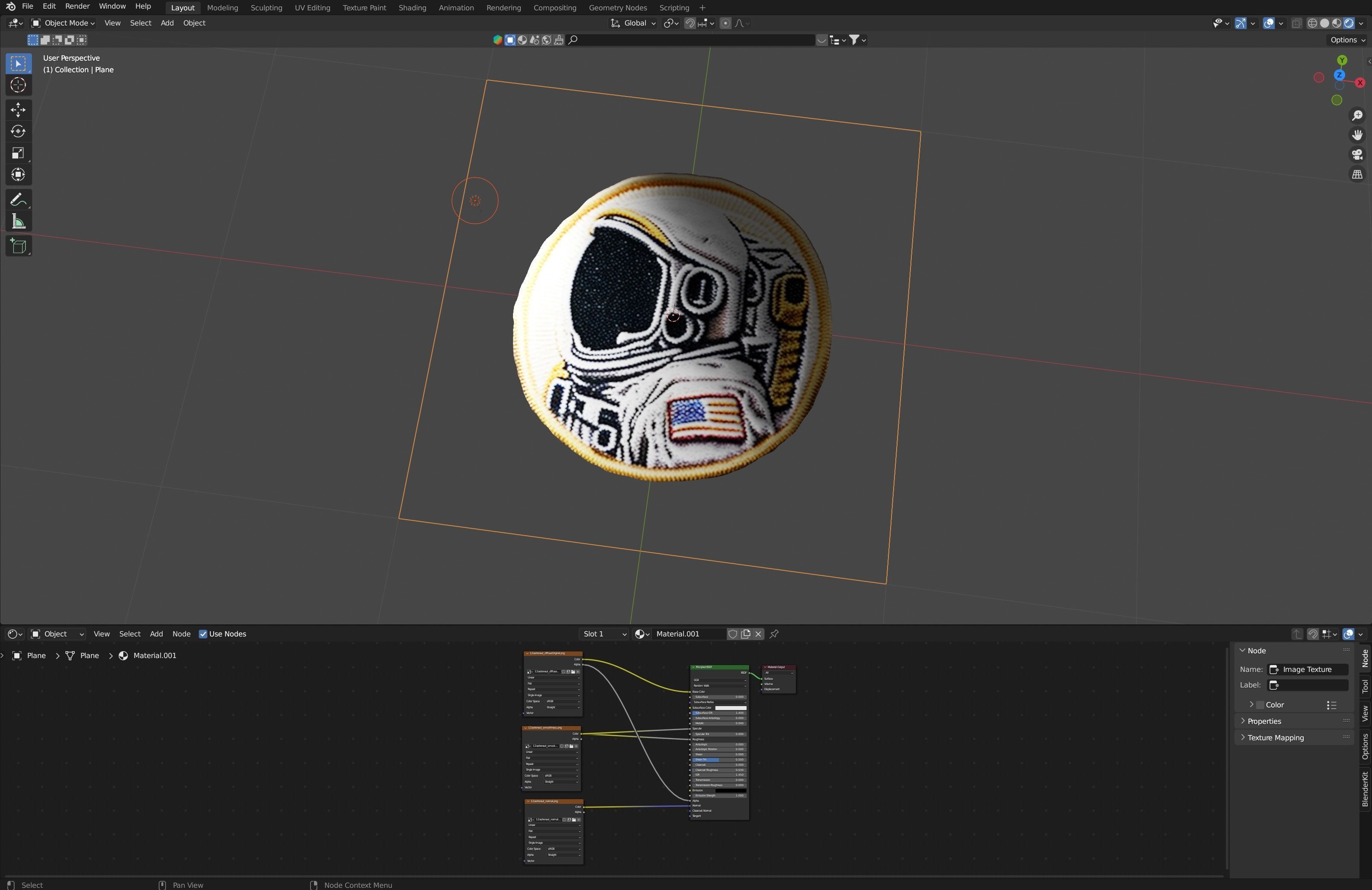Switch to material preview shading
Screen dimensions: 1372x890
tap(1336, 23)
